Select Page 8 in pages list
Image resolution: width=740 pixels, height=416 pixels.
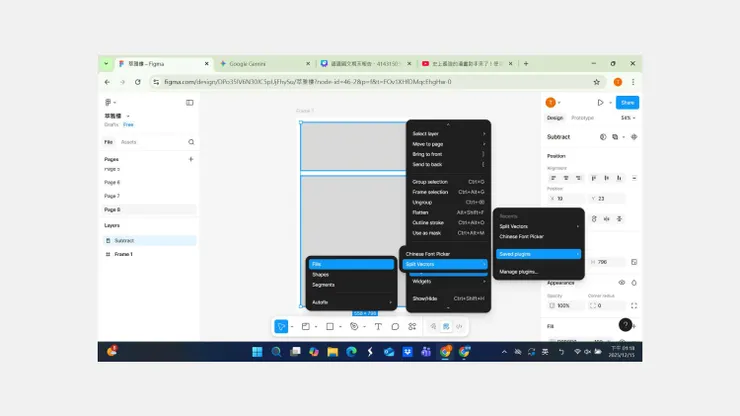[x=149, y=210]
